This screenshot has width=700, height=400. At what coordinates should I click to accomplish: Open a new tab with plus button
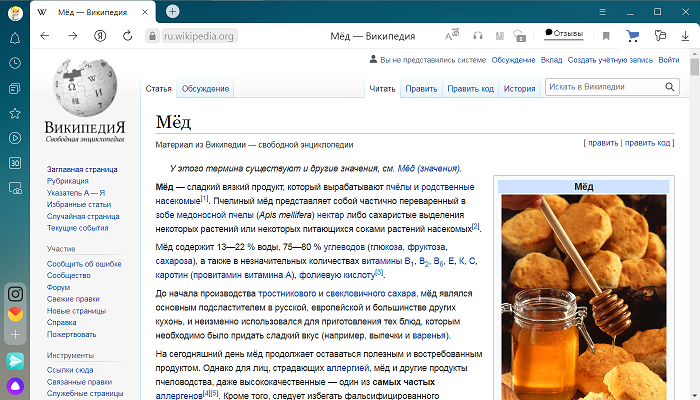point(172,11)
